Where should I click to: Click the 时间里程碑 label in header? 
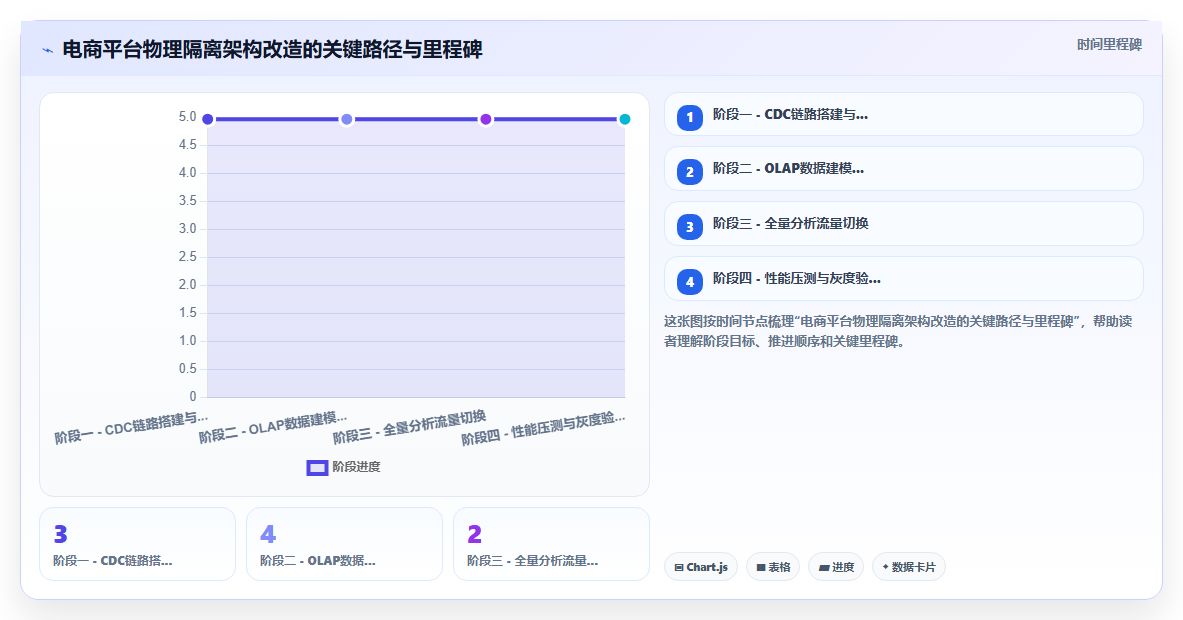pyautogui.click(x=1109, y=45)
